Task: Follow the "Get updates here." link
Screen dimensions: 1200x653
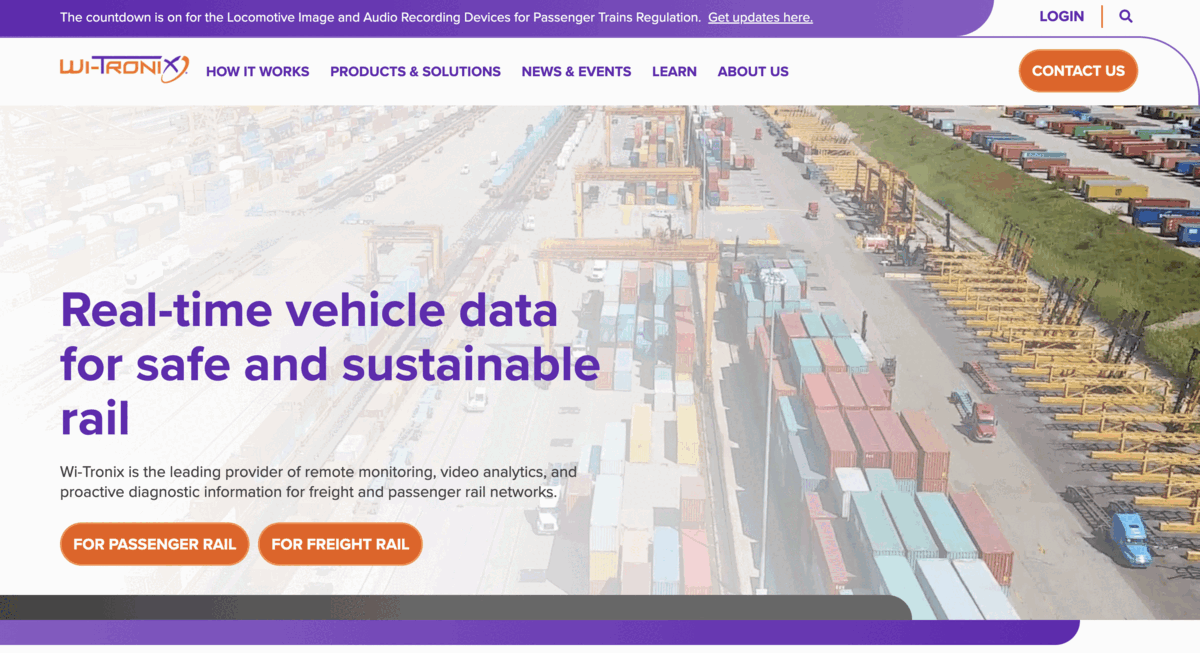Action: pyautogui.click(x=760, y=17)
